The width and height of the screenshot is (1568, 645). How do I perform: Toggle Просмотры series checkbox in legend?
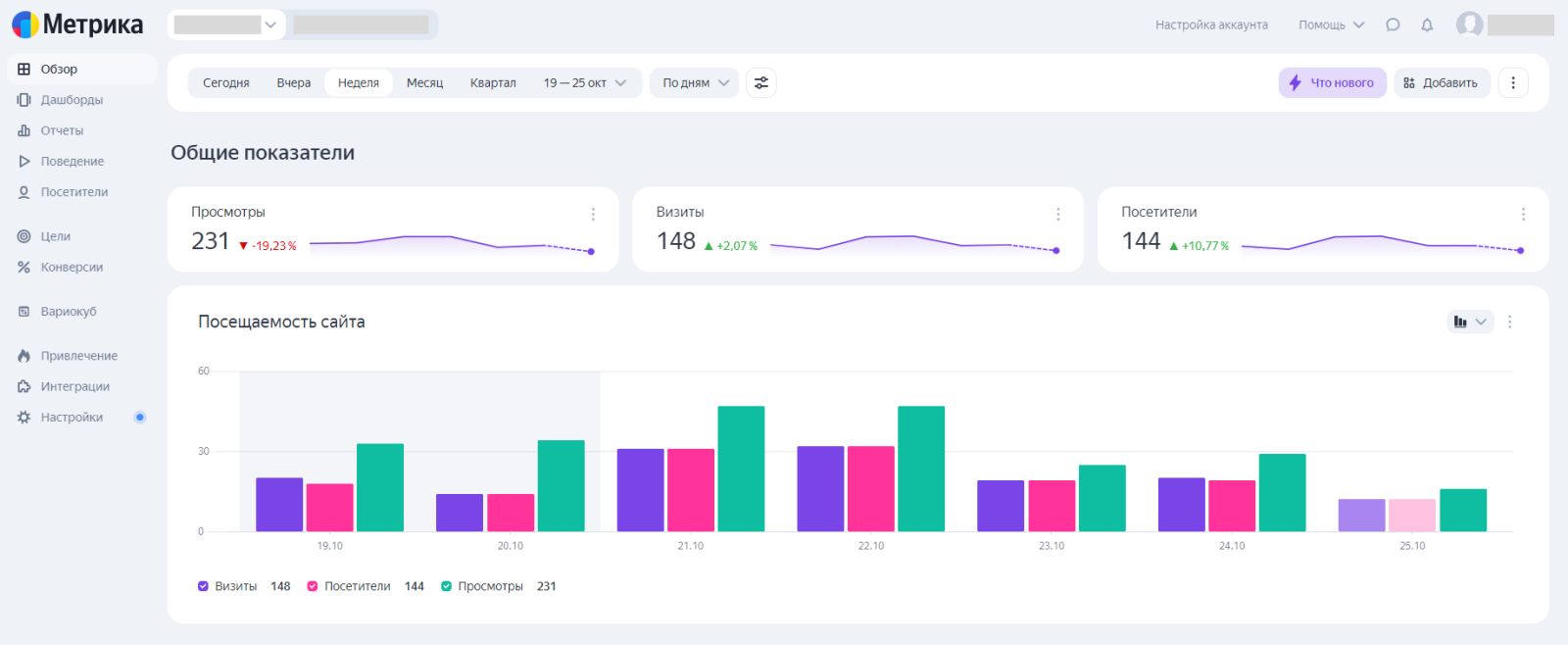(x=447, y=586)
